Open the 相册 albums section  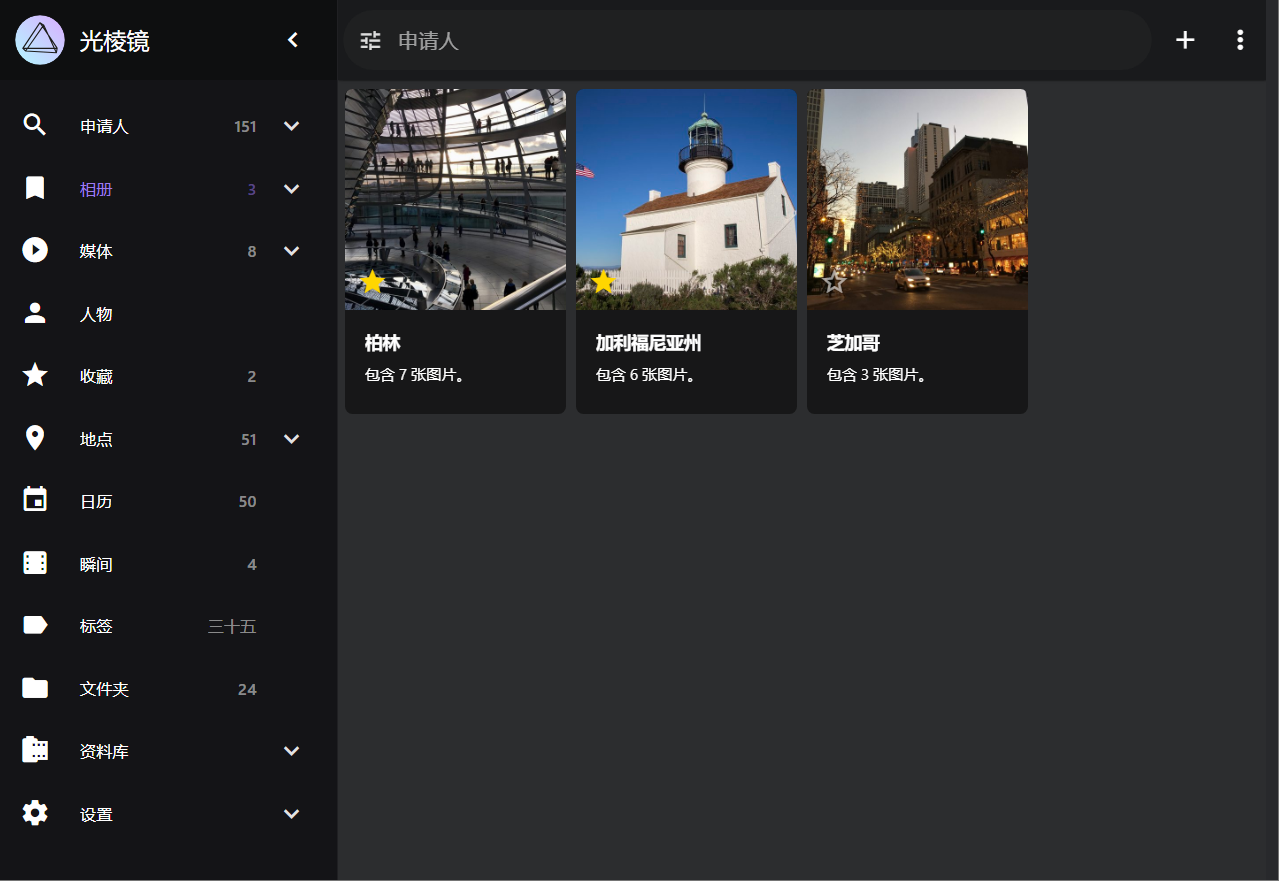(x=96, y=189)
